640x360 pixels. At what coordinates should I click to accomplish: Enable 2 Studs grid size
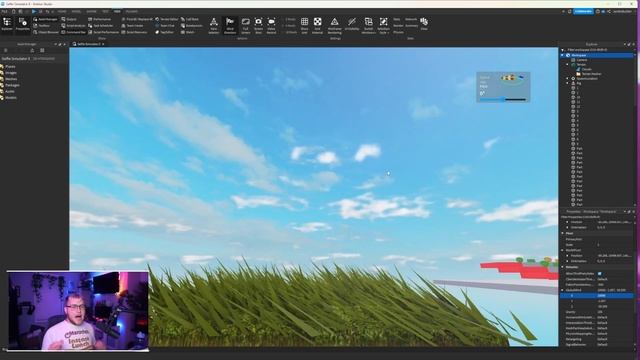tap(289, 19)
